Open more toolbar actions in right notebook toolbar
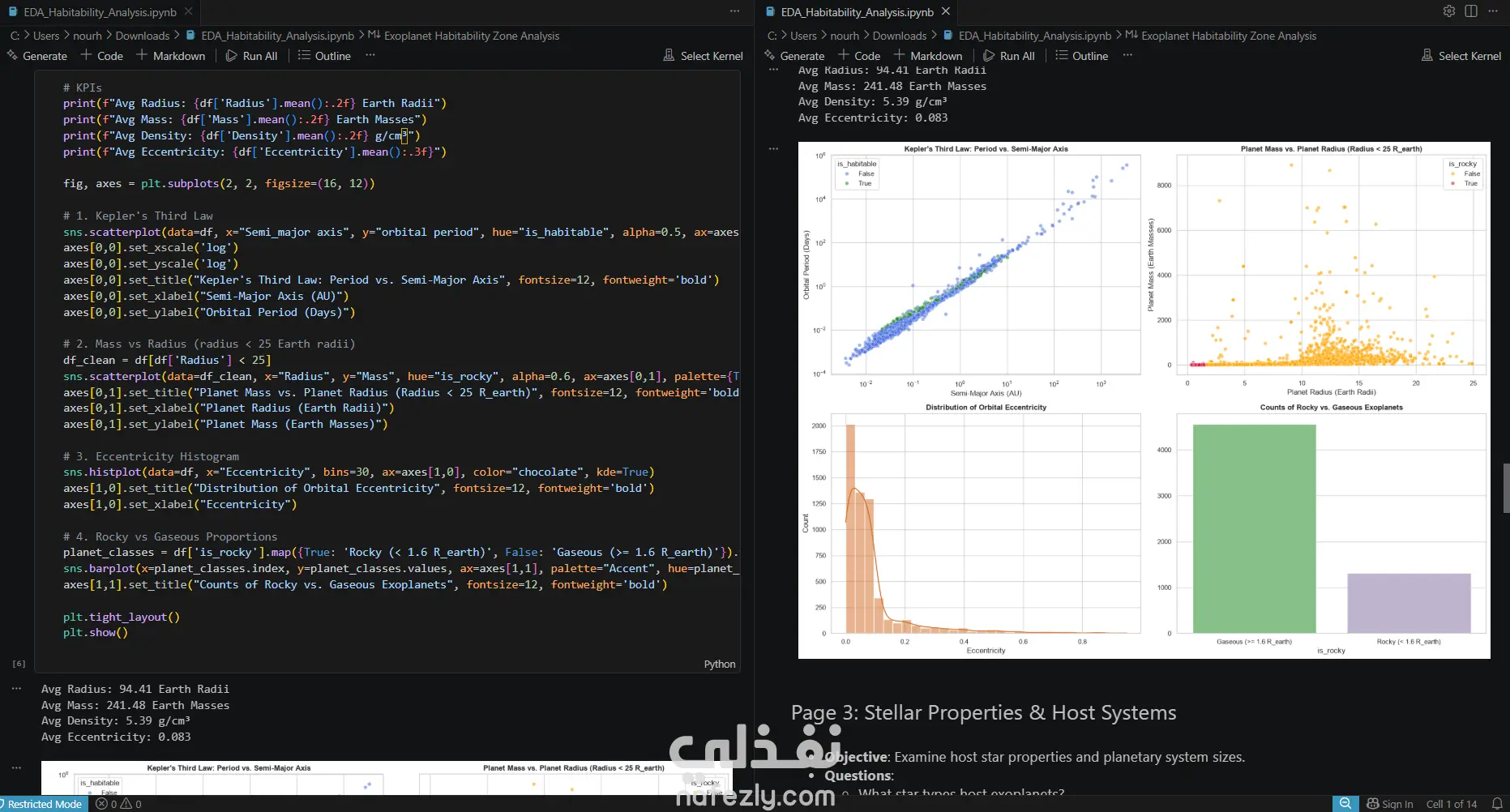 point(1127,55)
